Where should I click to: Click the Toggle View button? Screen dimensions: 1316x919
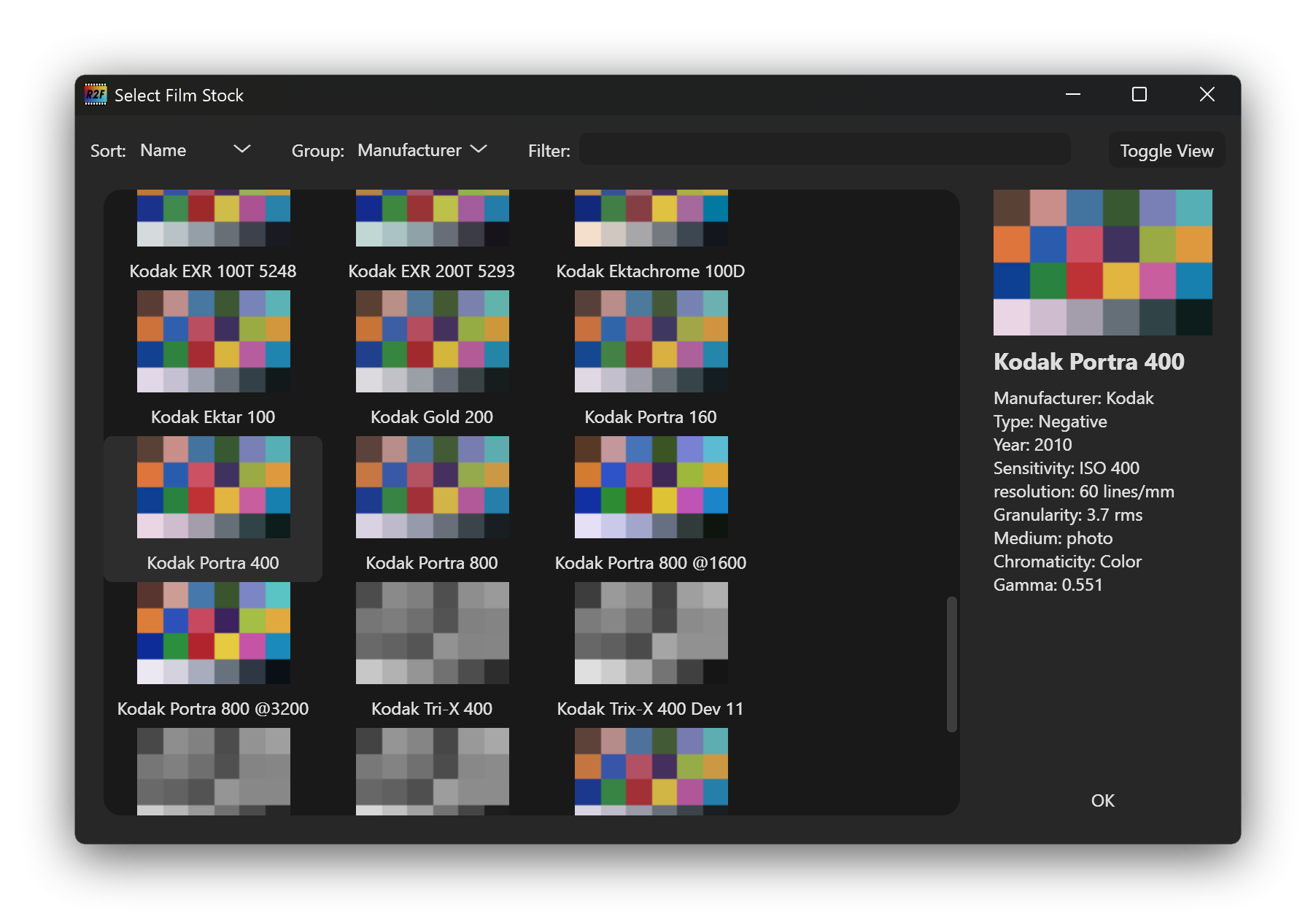pyautogui.click(x=1166, y=150)
